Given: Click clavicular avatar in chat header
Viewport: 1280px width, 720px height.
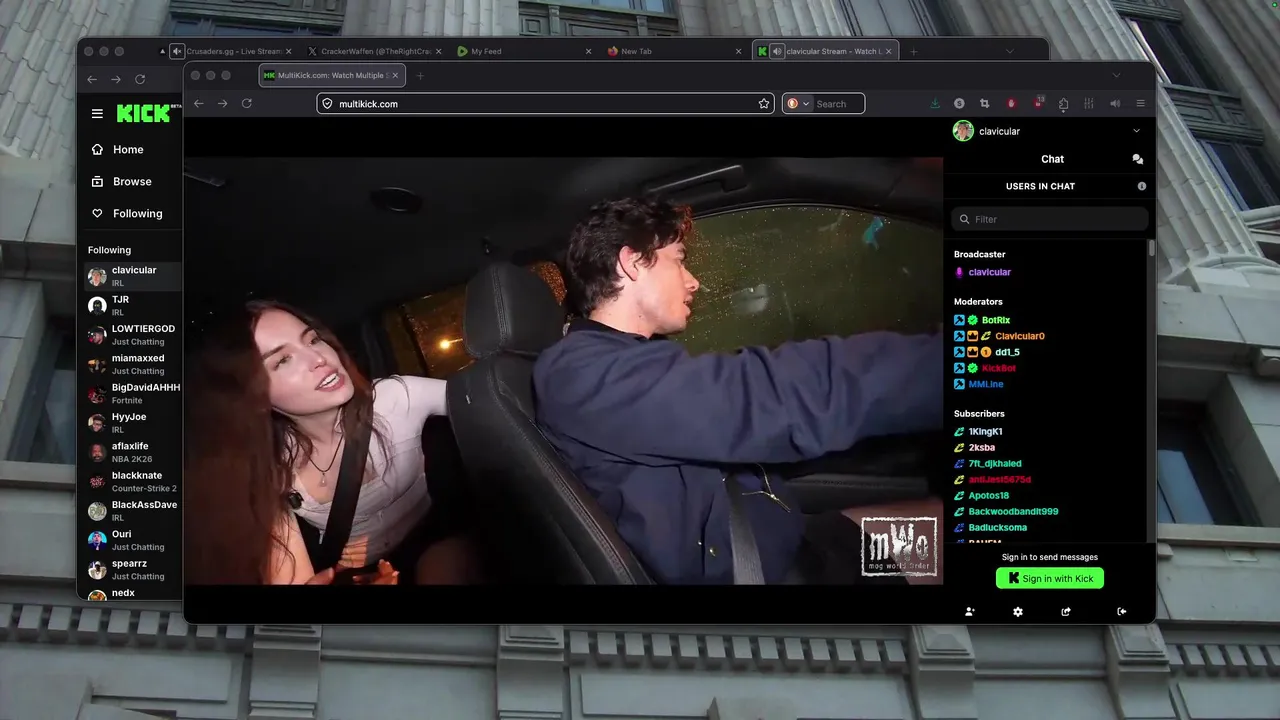Looking at the screenshot, I should pos(963,131).
